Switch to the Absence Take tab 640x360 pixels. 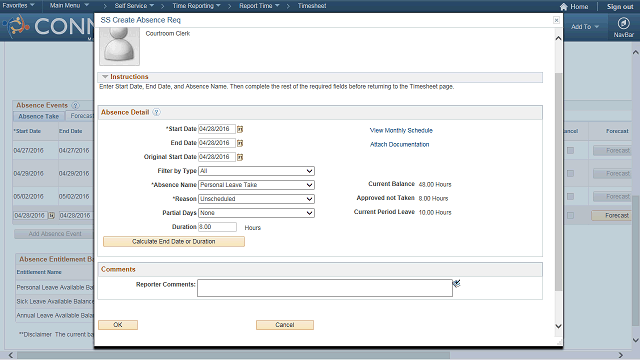coord(39,116)
